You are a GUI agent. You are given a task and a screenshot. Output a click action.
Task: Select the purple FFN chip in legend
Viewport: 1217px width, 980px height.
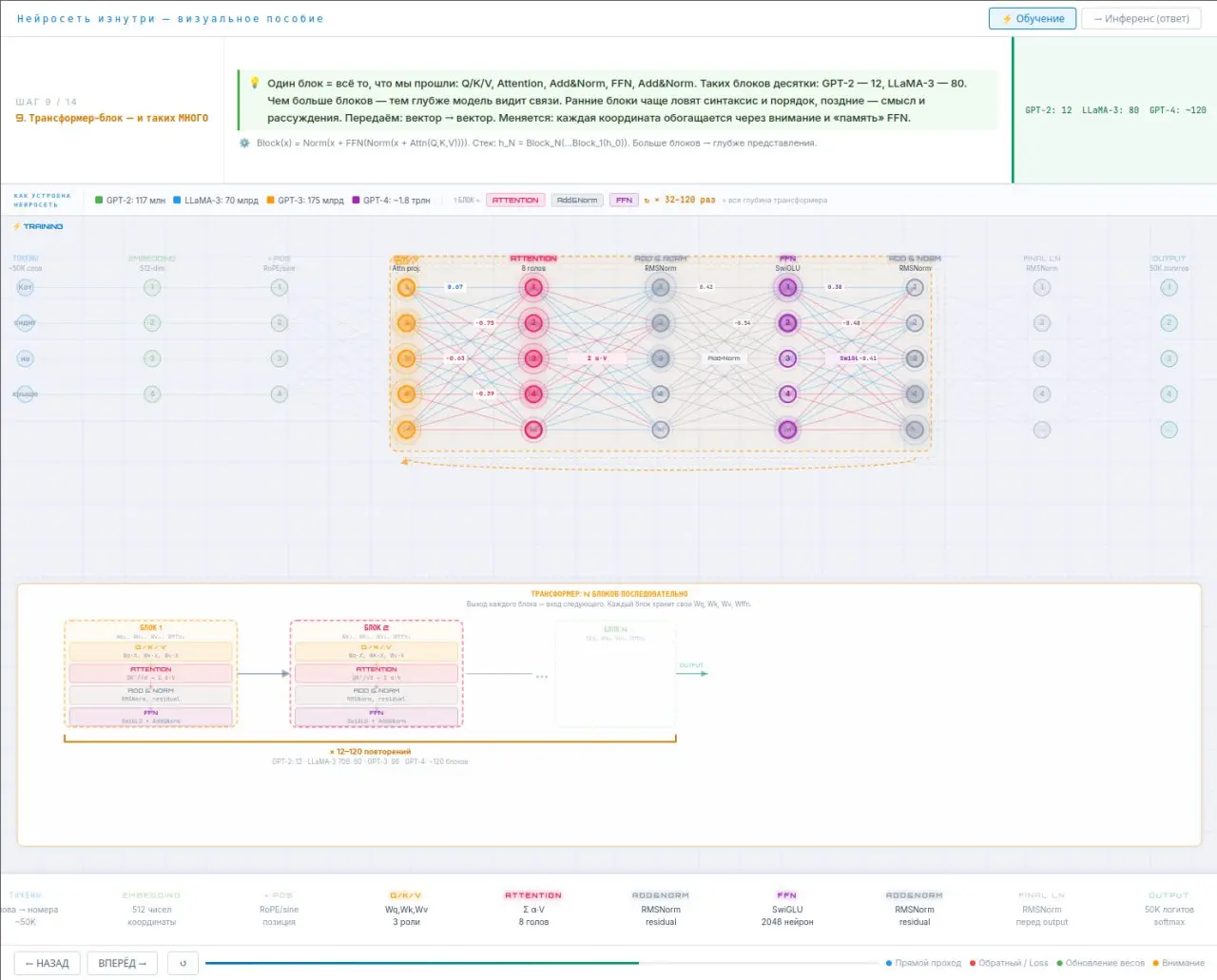pyautogui.click(x=624, y=201)
